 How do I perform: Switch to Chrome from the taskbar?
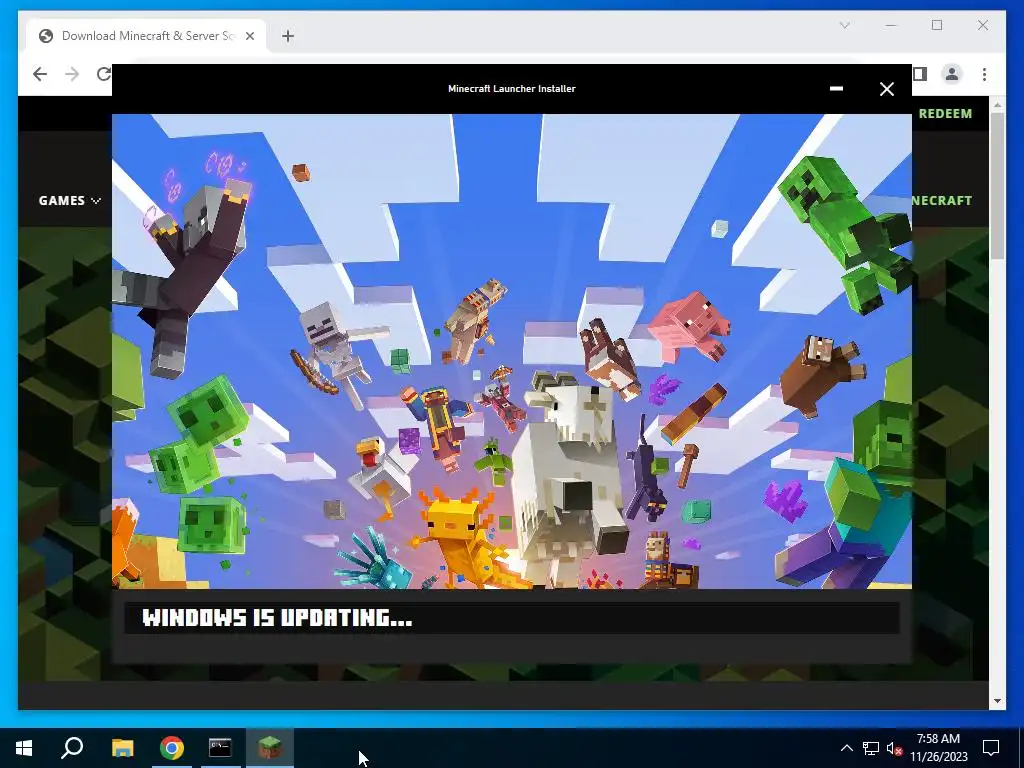point(172,748)
